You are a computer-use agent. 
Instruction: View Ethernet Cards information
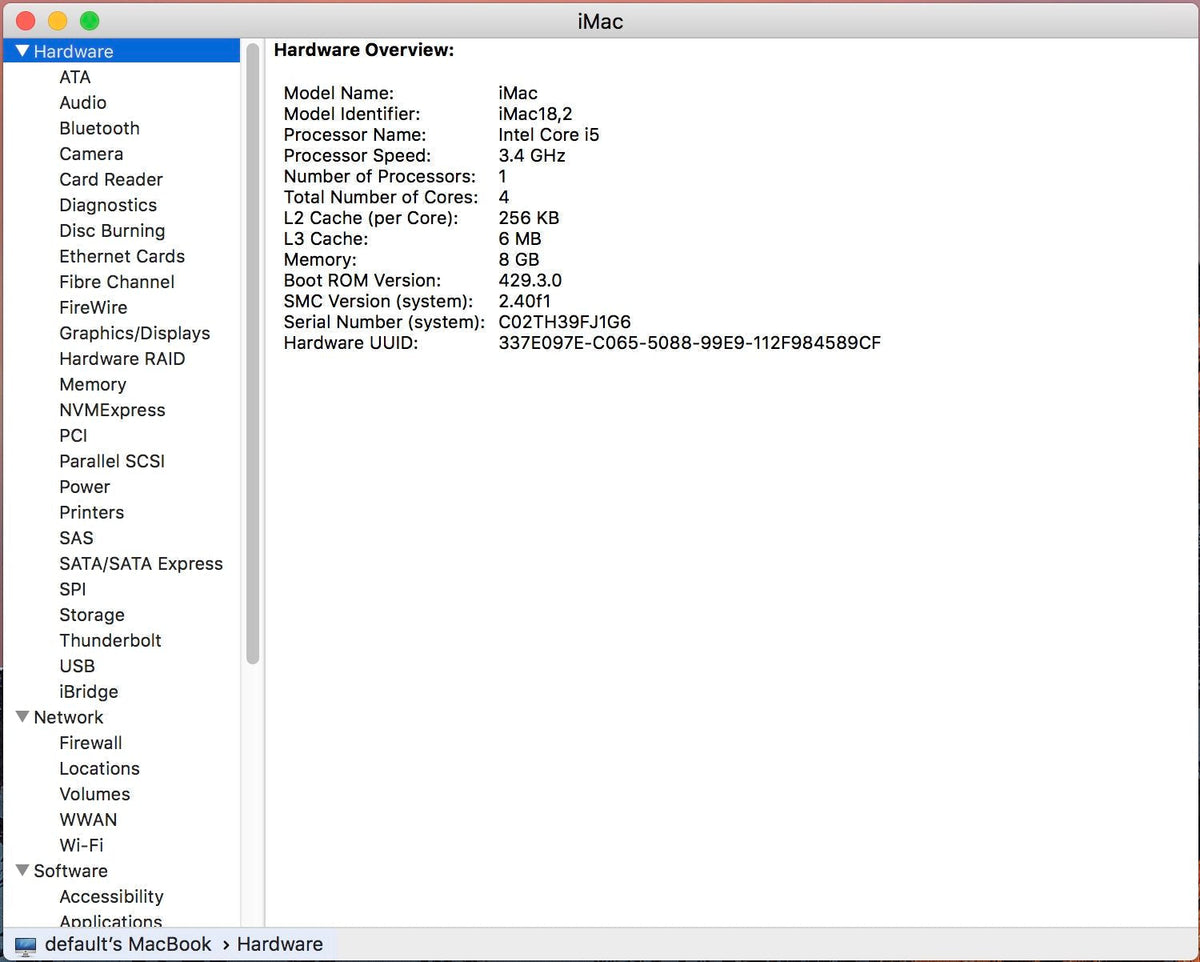coord(122,256)
